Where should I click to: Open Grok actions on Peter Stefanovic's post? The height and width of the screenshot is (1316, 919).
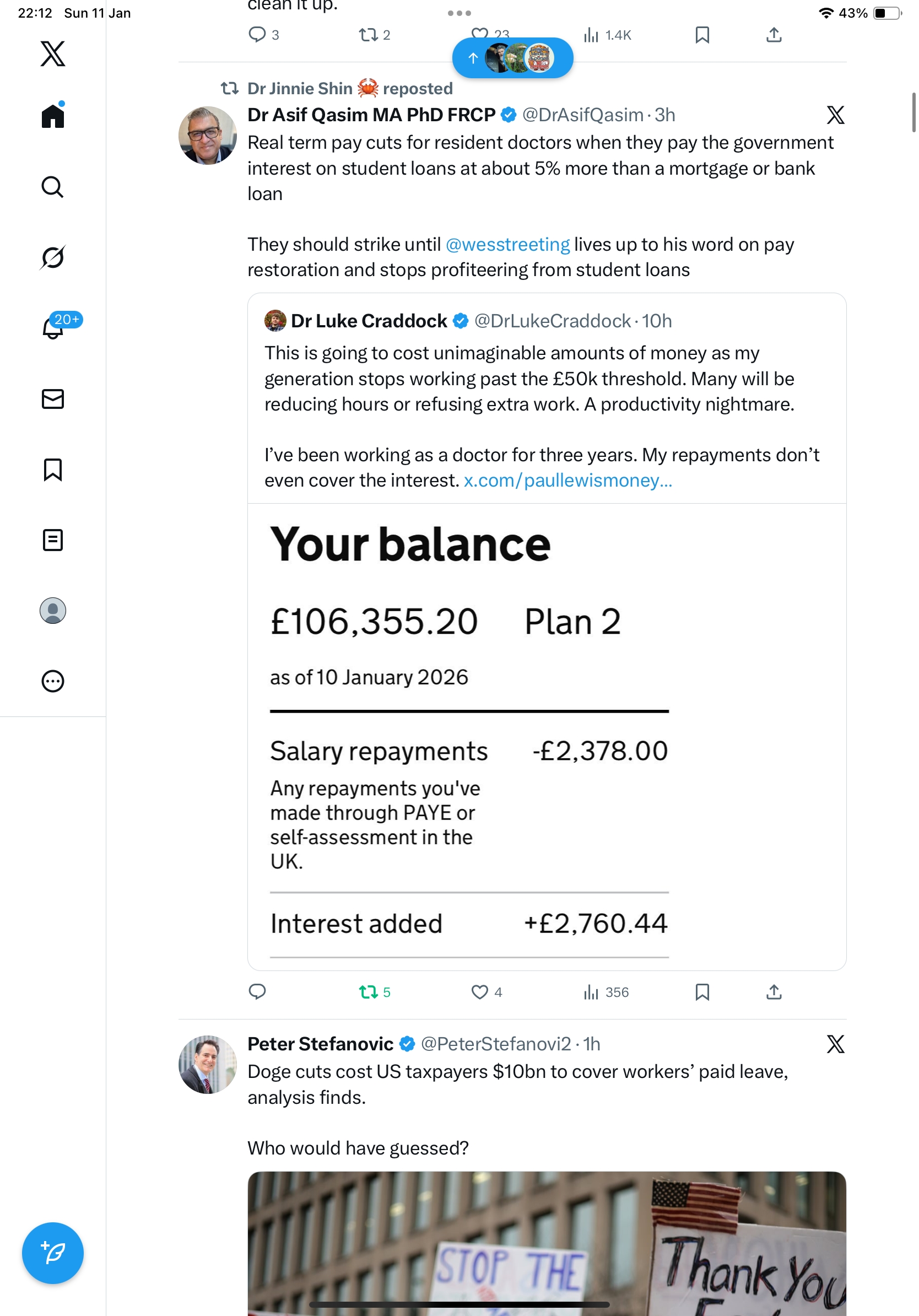click(x=835, y=1044)
